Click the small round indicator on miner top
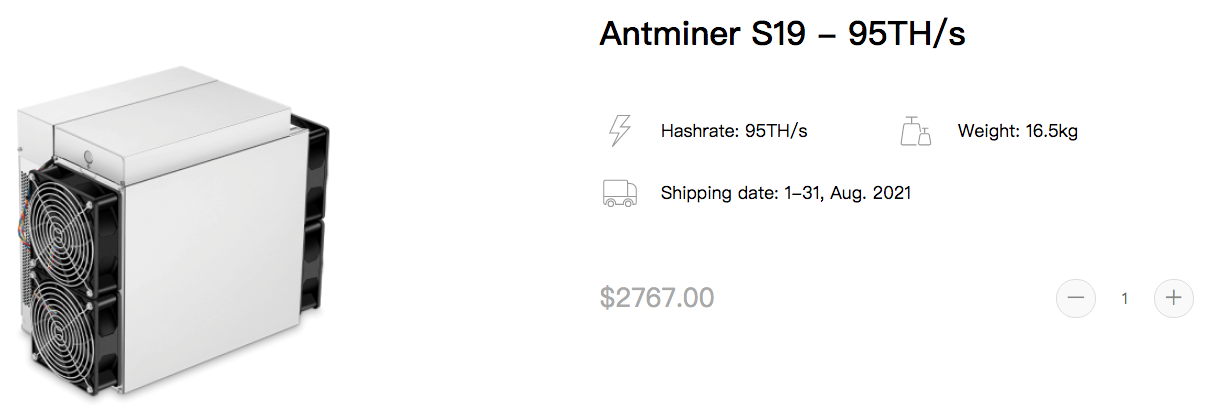 click(90, 154)
